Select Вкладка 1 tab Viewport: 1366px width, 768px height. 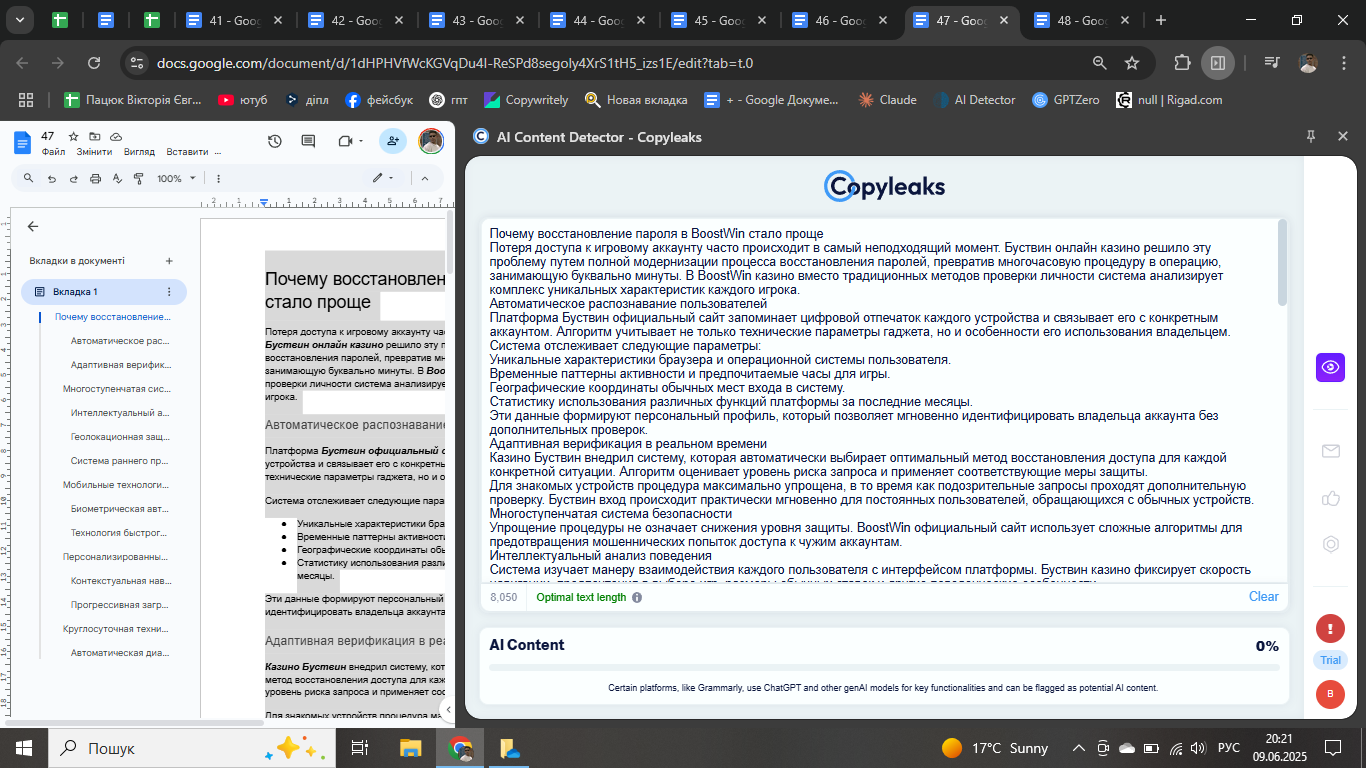tap(104, 292)
